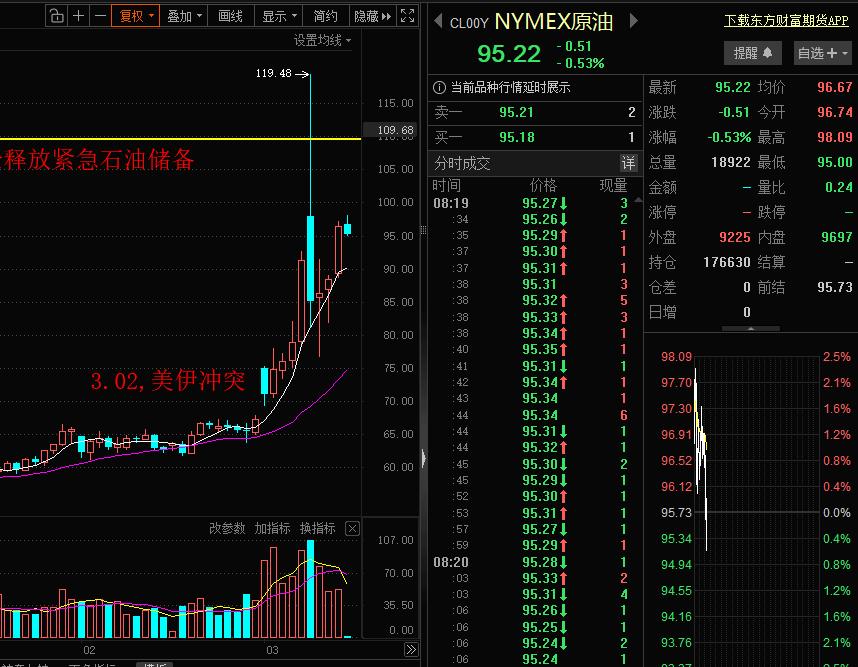This screenshot has width=858, height=667.
Task: Add to watchlist with 自选 + button
Action: pos(816,53)
